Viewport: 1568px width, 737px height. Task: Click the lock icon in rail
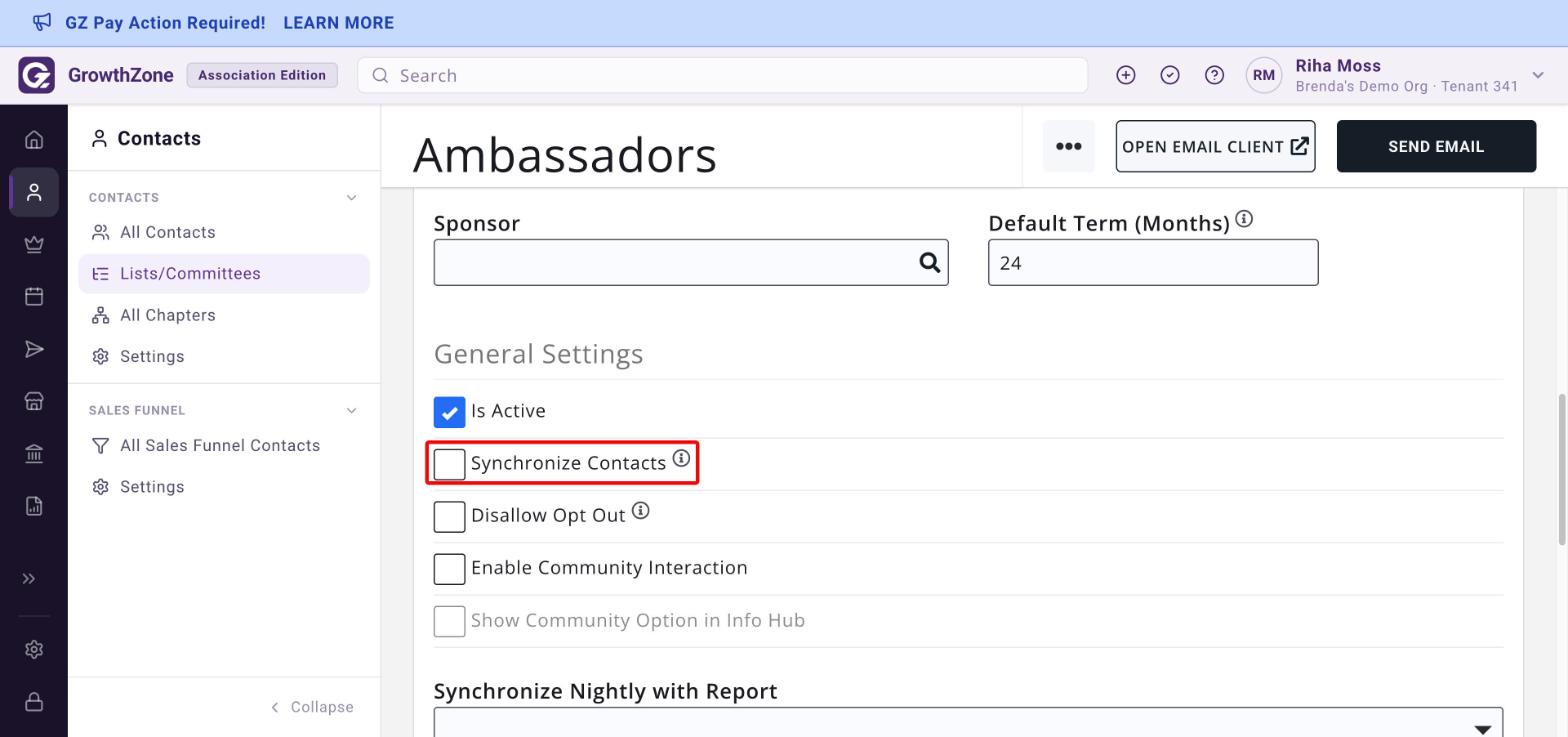click(x=34, y=702)
